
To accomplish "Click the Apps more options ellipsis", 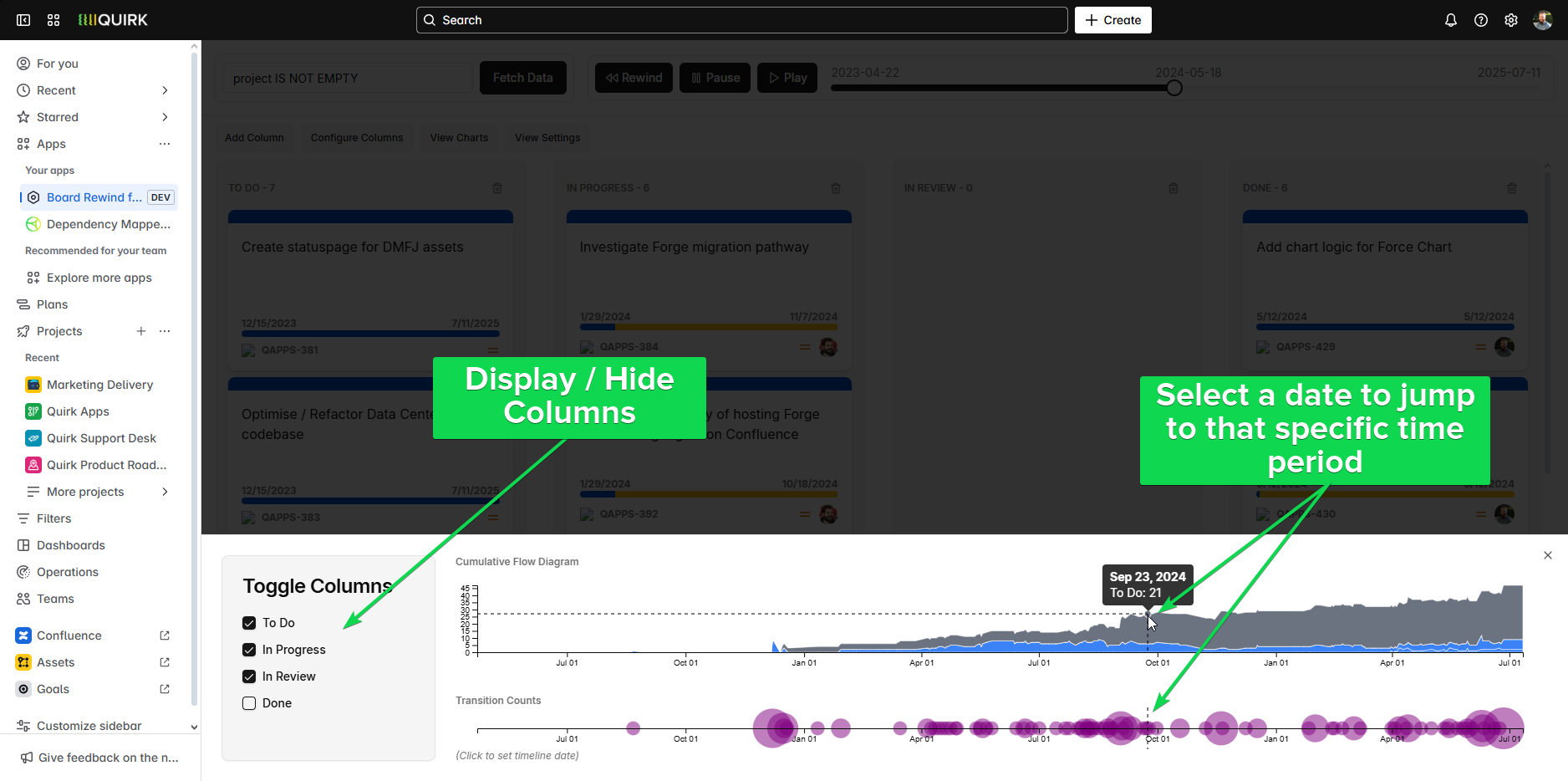I will tap(165, 144).
